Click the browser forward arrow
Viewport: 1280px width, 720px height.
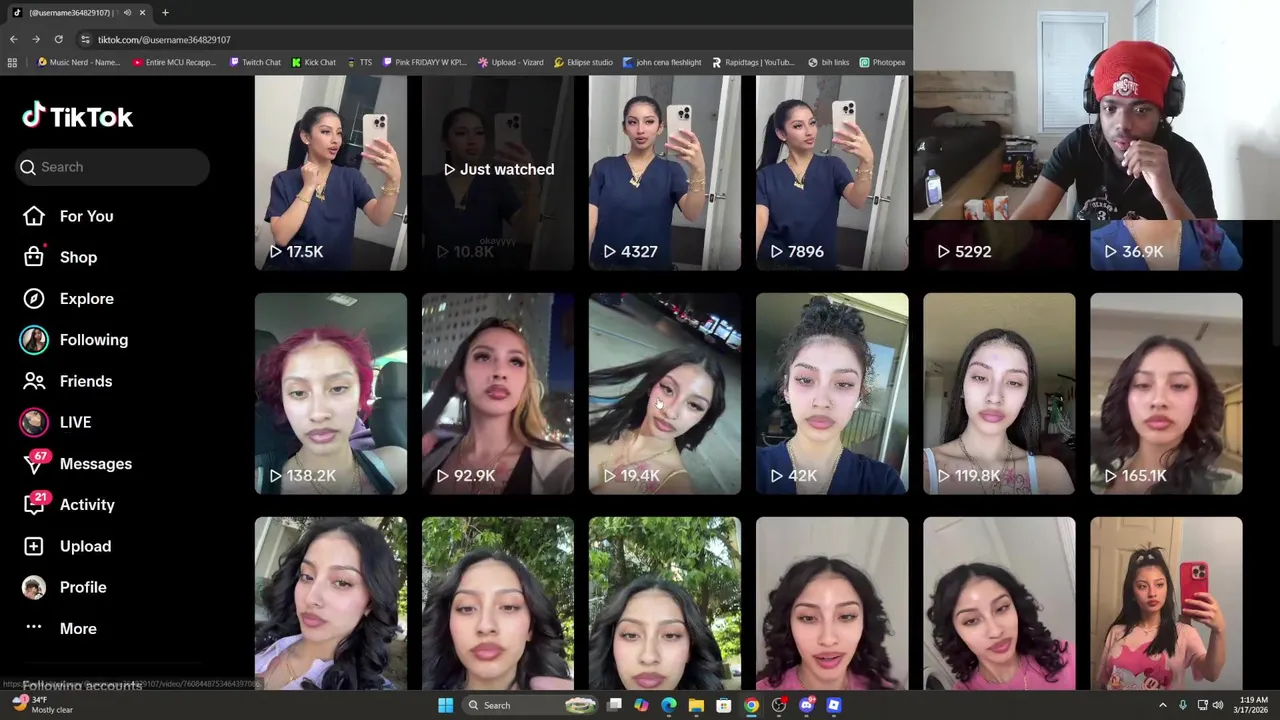(36, 39)
